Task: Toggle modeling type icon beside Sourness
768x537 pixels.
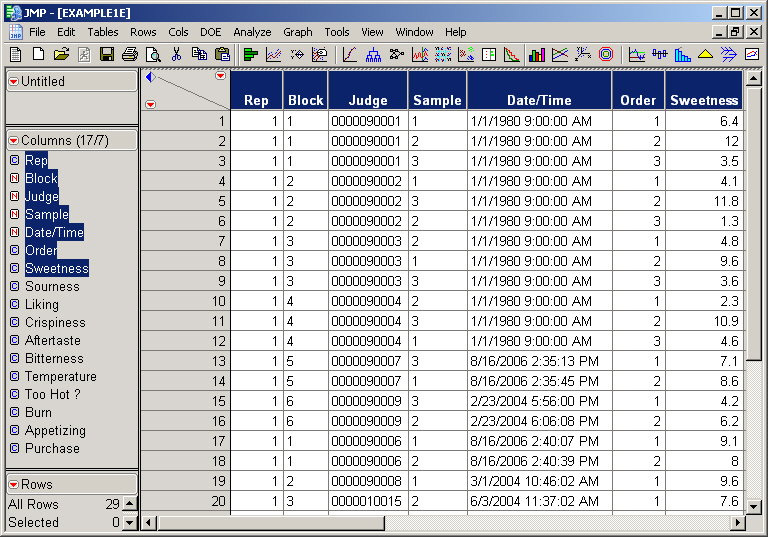Action: 15,287
